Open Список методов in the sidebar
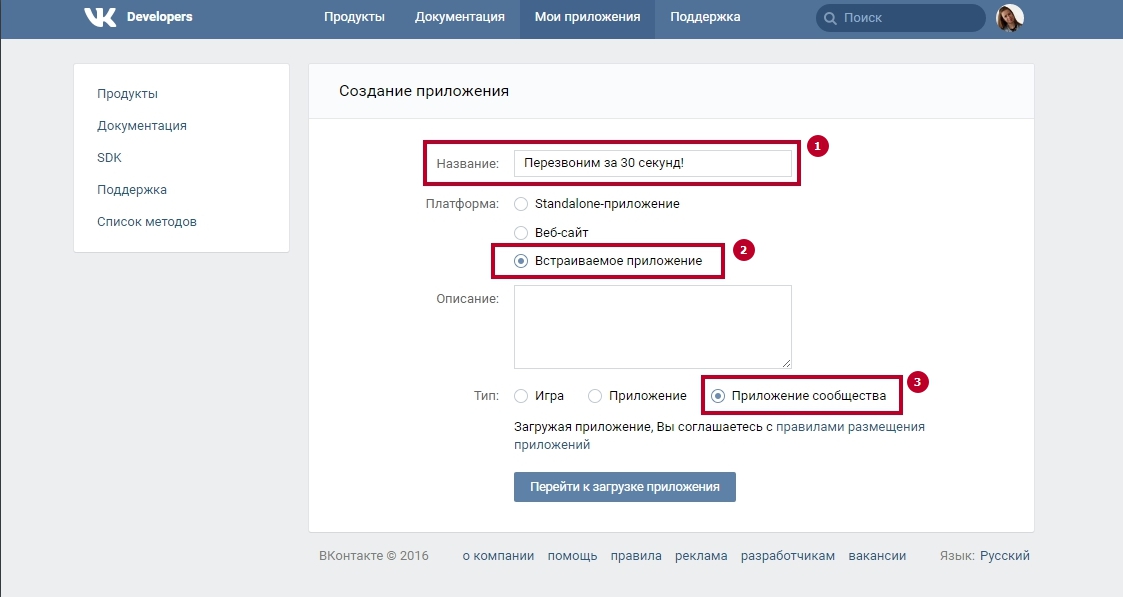 coord(147,222)
